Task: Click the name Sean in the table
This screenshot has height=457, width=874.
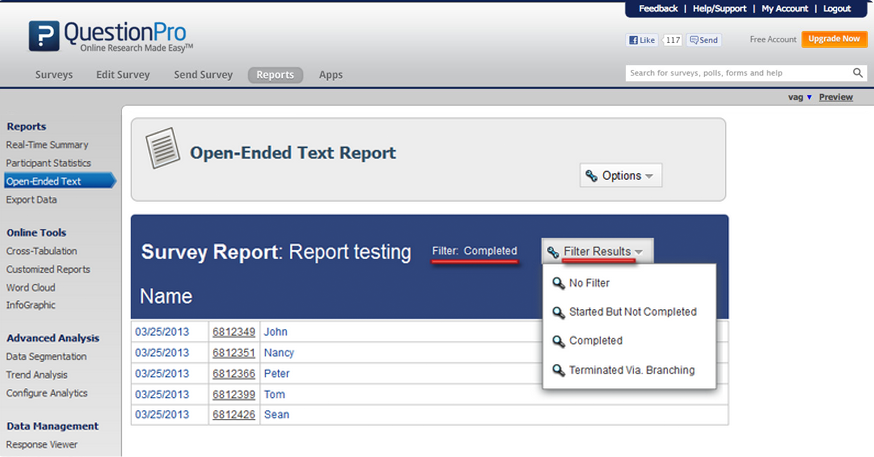Action: pyautogui.click(x=276, y=415)
